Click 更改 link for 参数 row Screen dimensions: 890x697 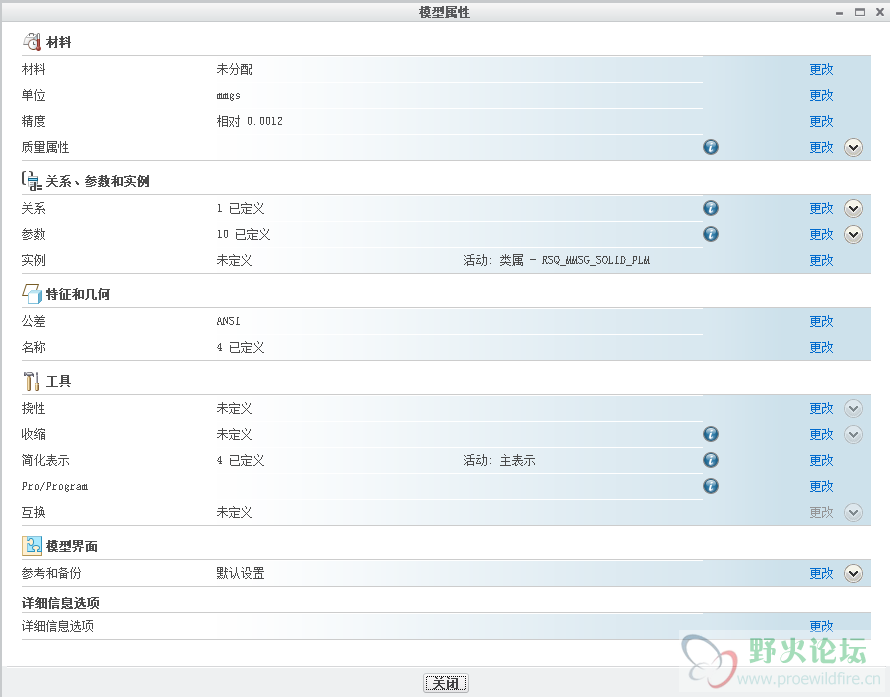click(821, 234)
